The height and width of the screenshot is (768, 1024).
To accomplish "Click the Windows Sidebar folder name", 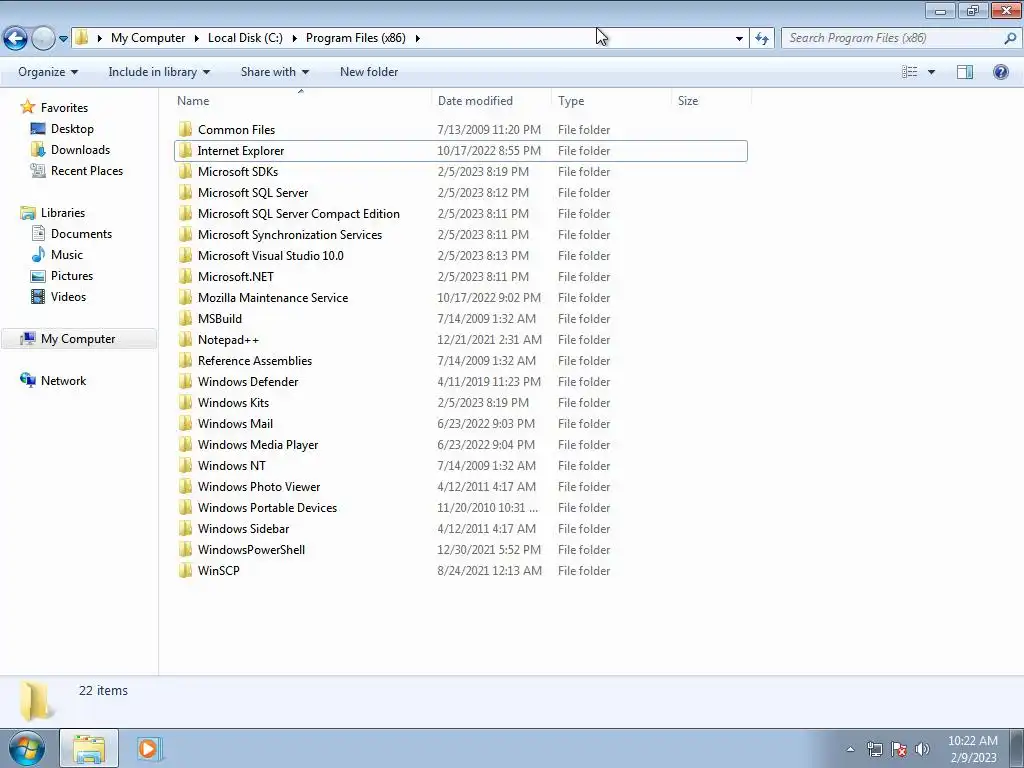I will [x=244, y=528].
